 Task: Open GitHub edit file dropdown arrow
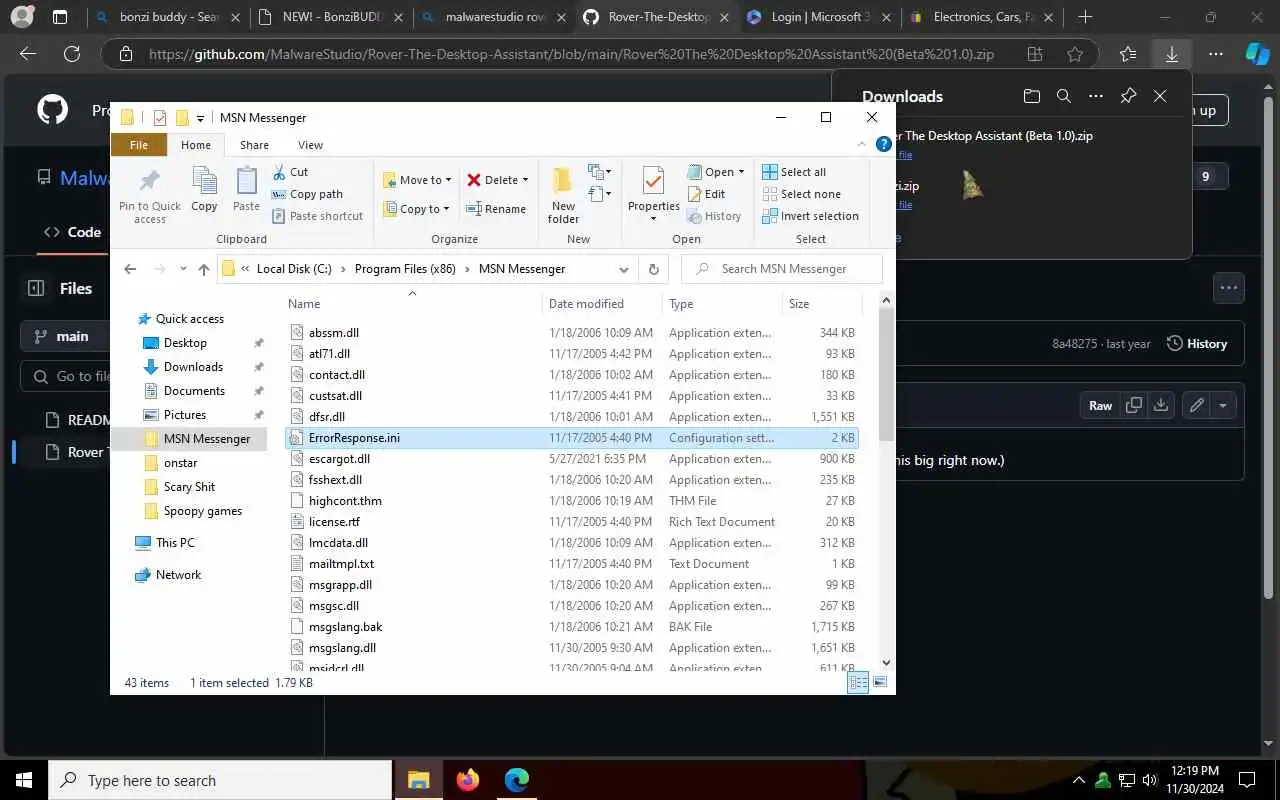pos(1222,405)
